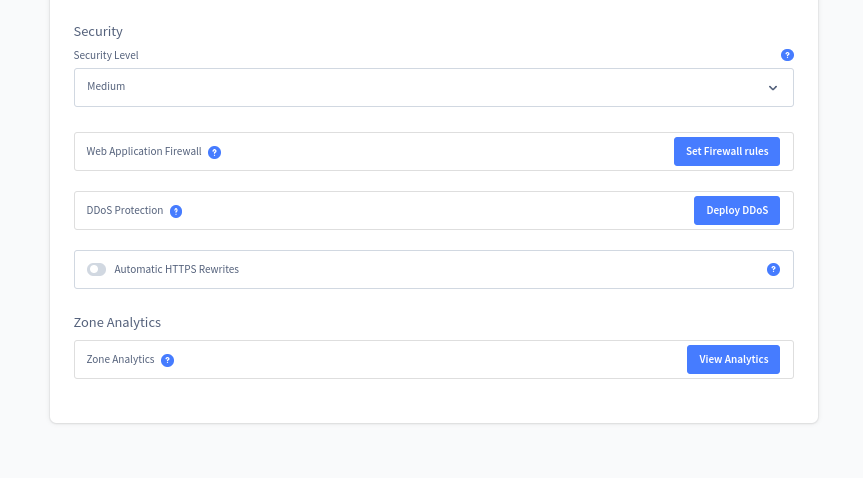The image size is (863, 478).
Task: Enable the Automatic HTTPS Rewrites toggle
Action: click(96, 269)
